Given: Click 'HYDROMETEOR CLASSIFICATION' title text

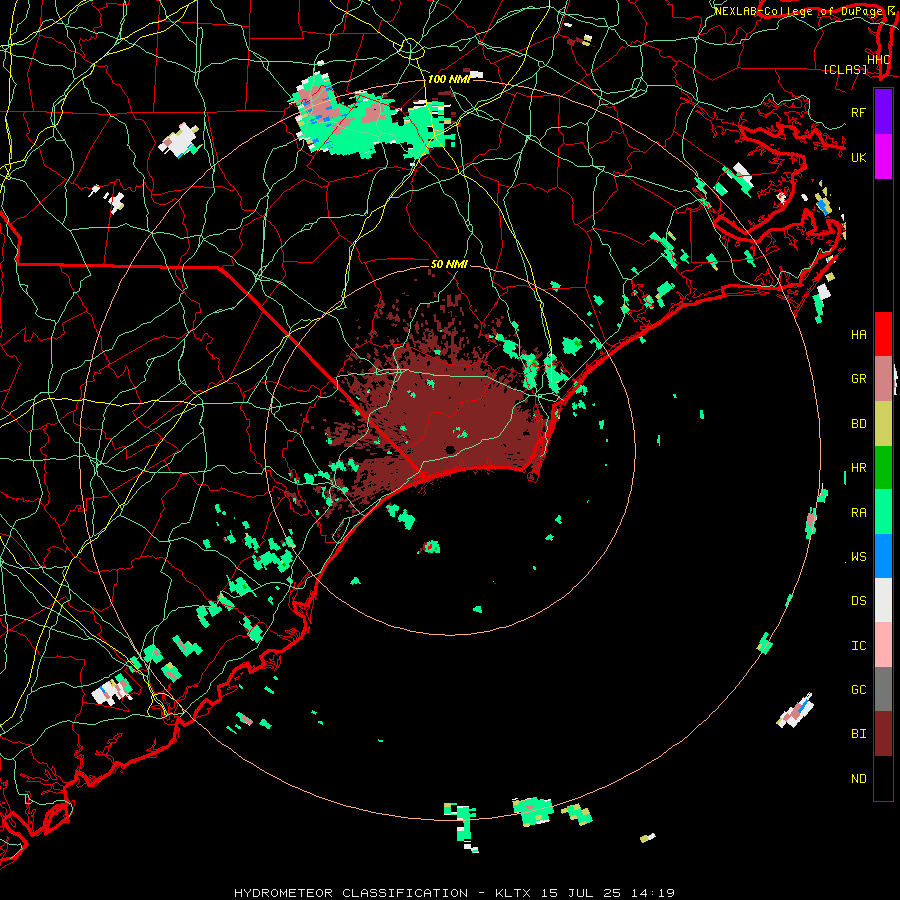Looking at the screenshot, I should tap(351, 893).
